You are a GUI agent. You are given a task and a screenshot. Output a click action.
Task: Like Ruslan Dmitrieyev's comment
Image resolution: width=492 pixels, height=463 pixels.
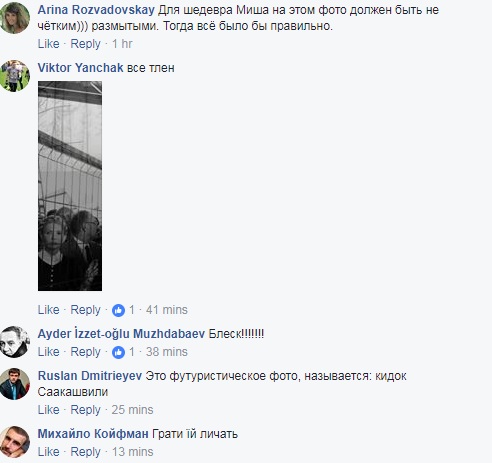click(48, 410)
